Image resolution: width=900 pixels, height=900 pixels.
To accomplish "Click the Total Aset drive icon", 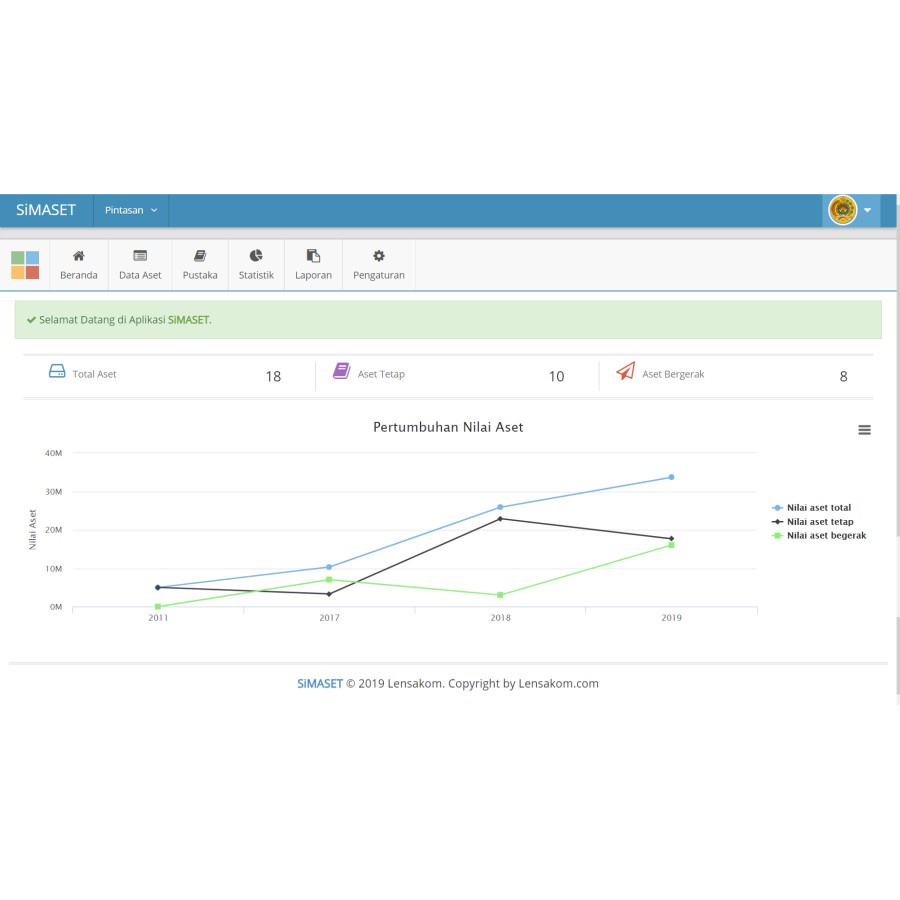I will [57, 372].
